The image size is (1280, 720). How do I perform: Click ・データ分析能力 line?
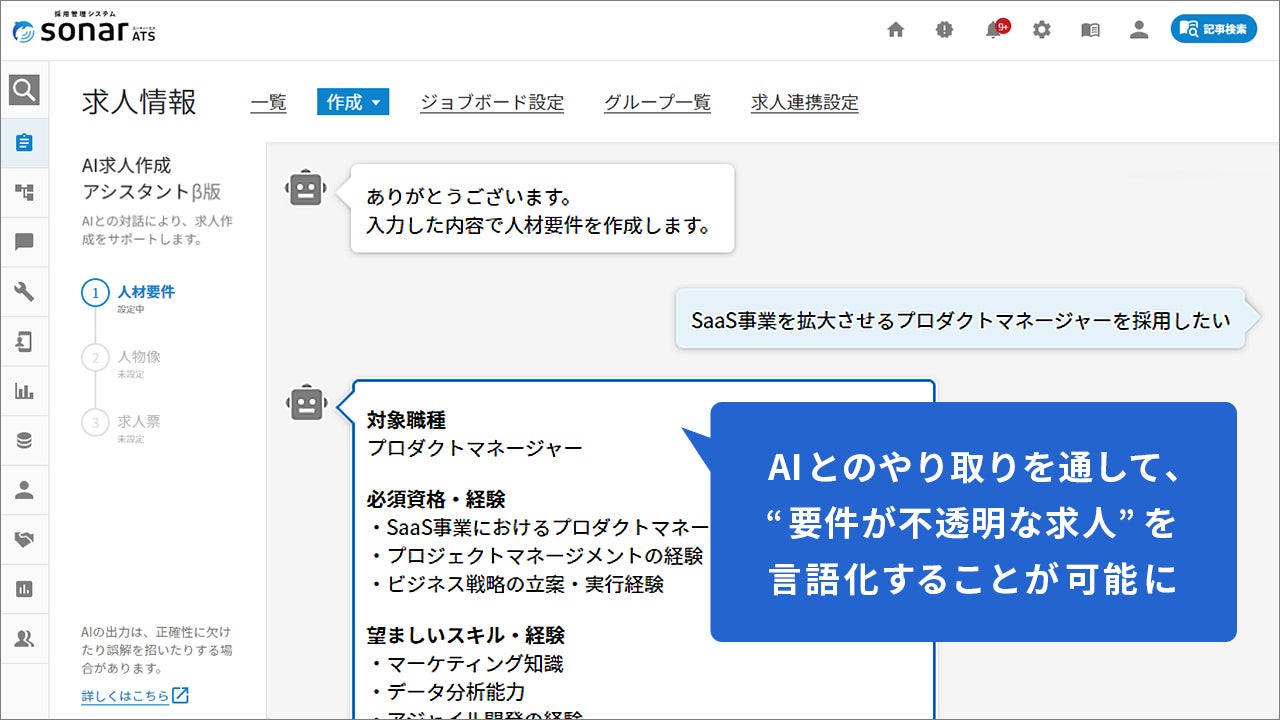[x=445, y=691]
